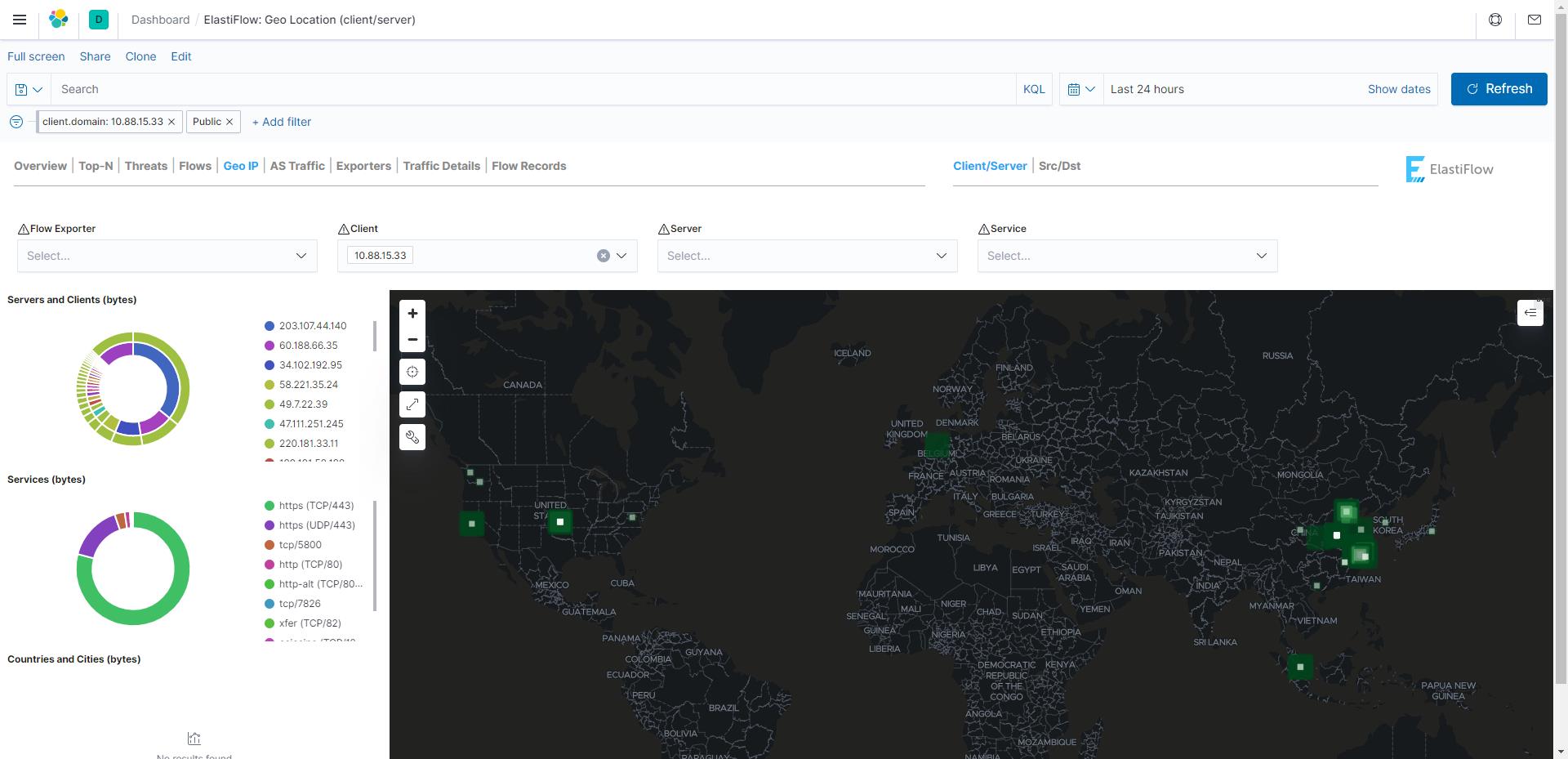Click the filter options icon
The width and height of the screenshot is (1568, 759).
16,122
